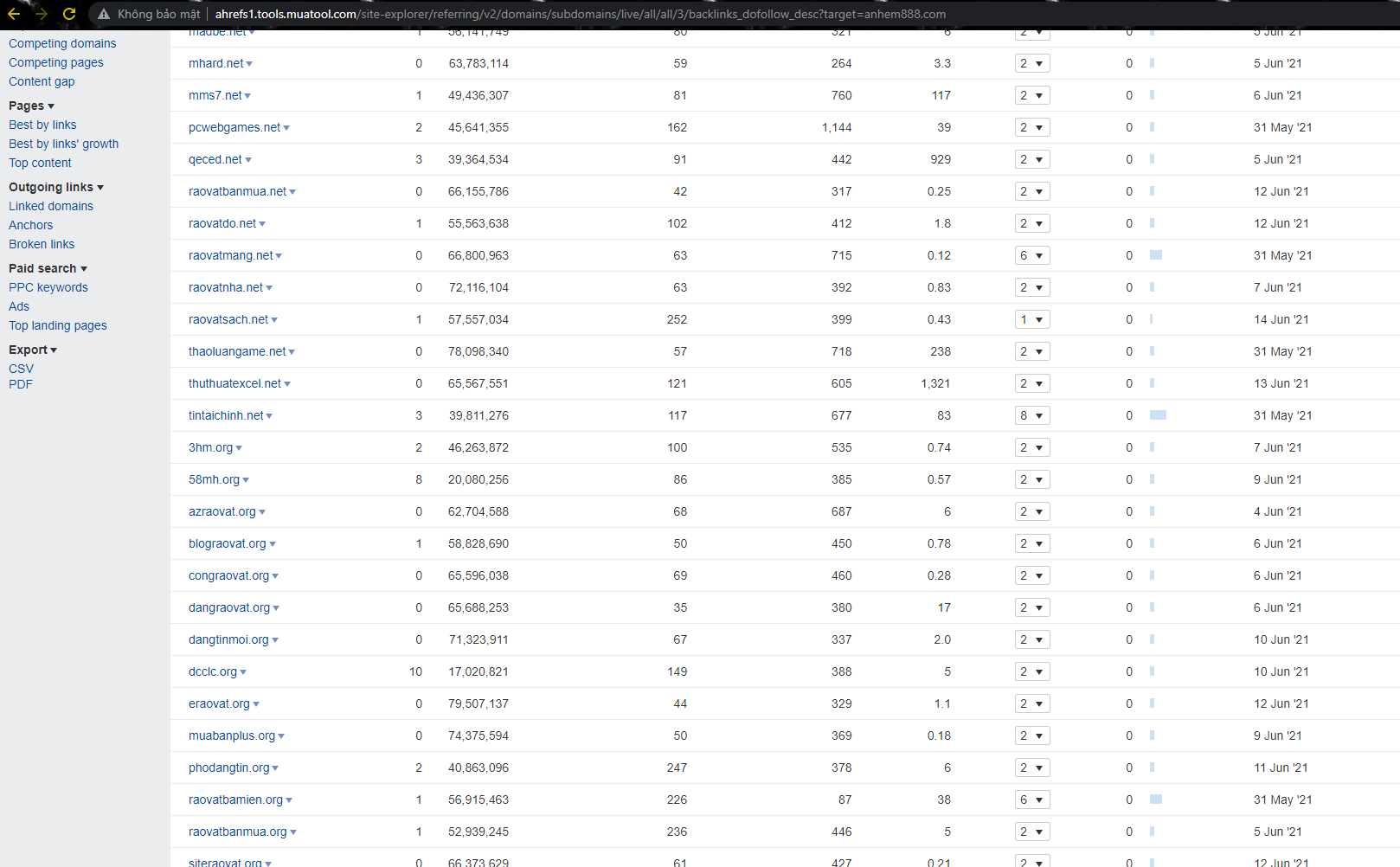Open Ads report
The height and width of the screenshot is (867, 1400).
pos(19,306)
